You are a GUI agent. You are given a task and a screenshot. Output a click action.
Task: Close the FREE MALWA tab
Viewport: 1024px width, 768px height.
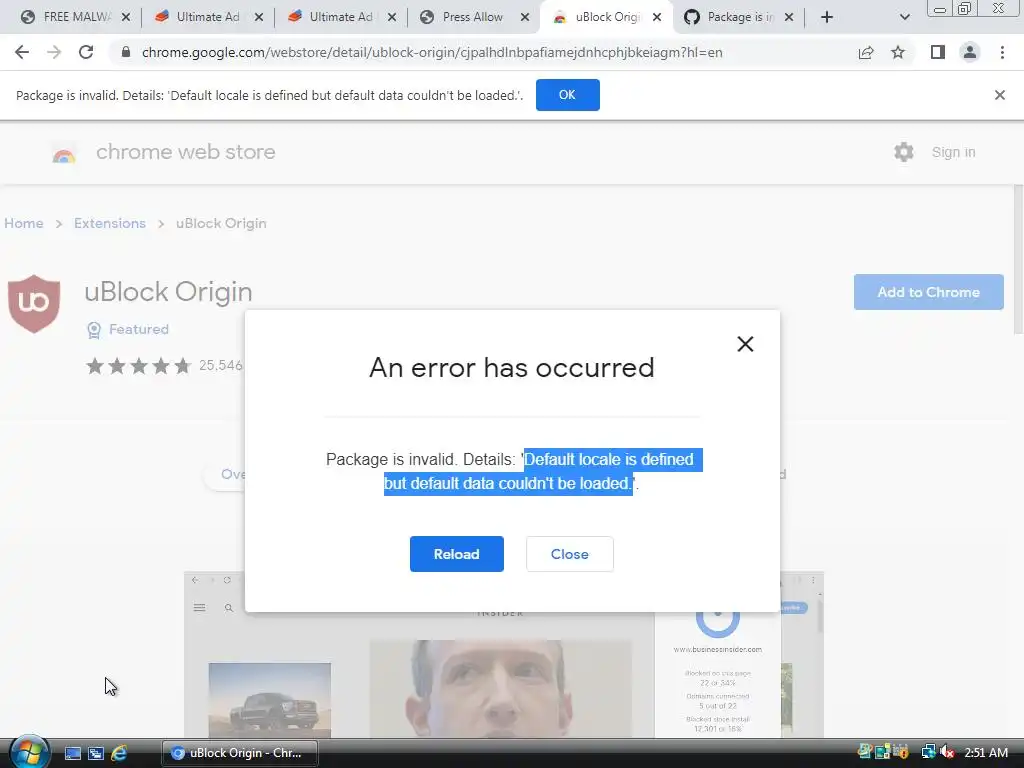[x=126, y=17]
